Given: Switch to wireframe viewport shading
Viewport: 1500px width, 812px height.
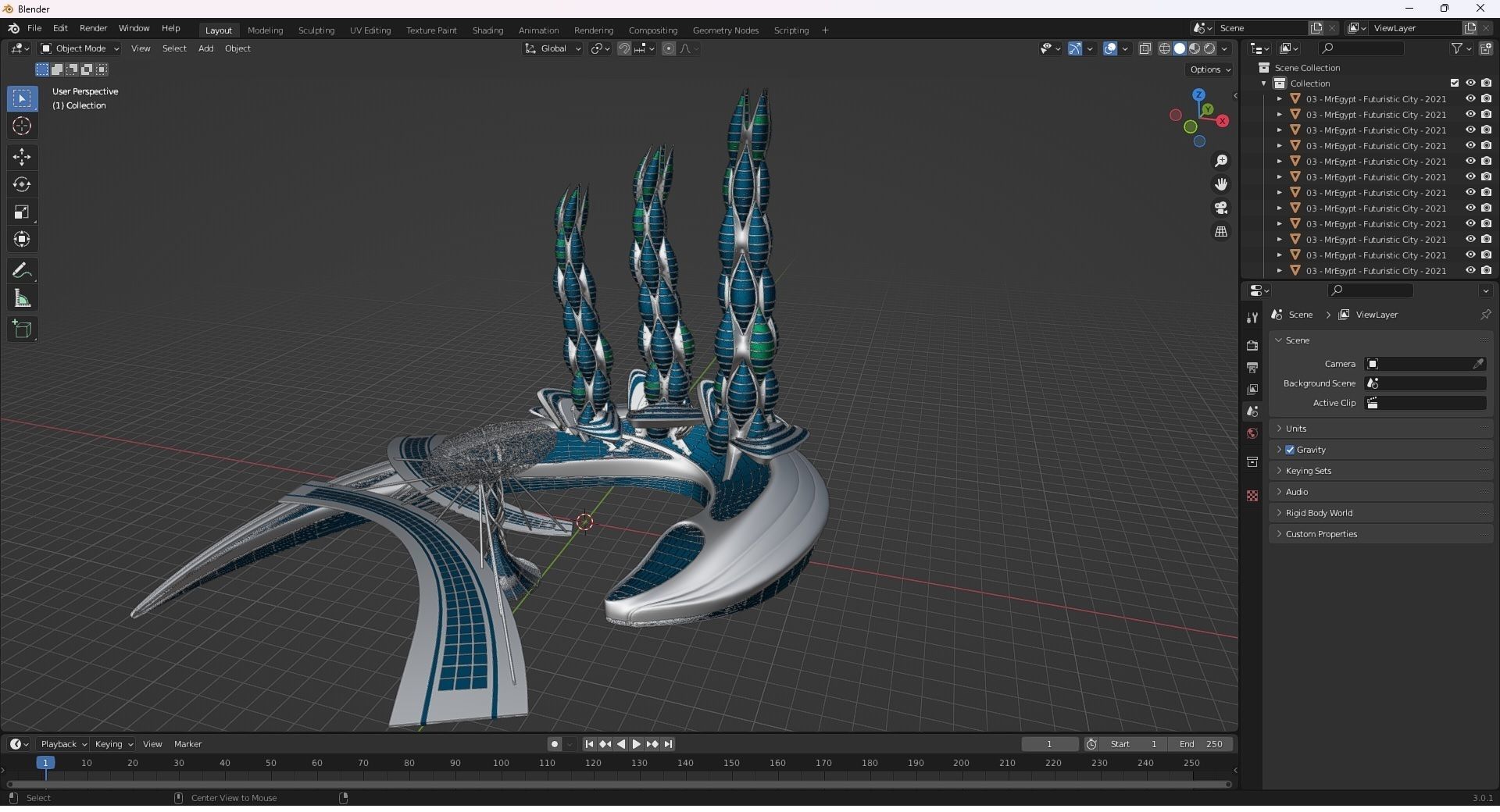Looking at the screenshot, I should tap(1165, 48).
